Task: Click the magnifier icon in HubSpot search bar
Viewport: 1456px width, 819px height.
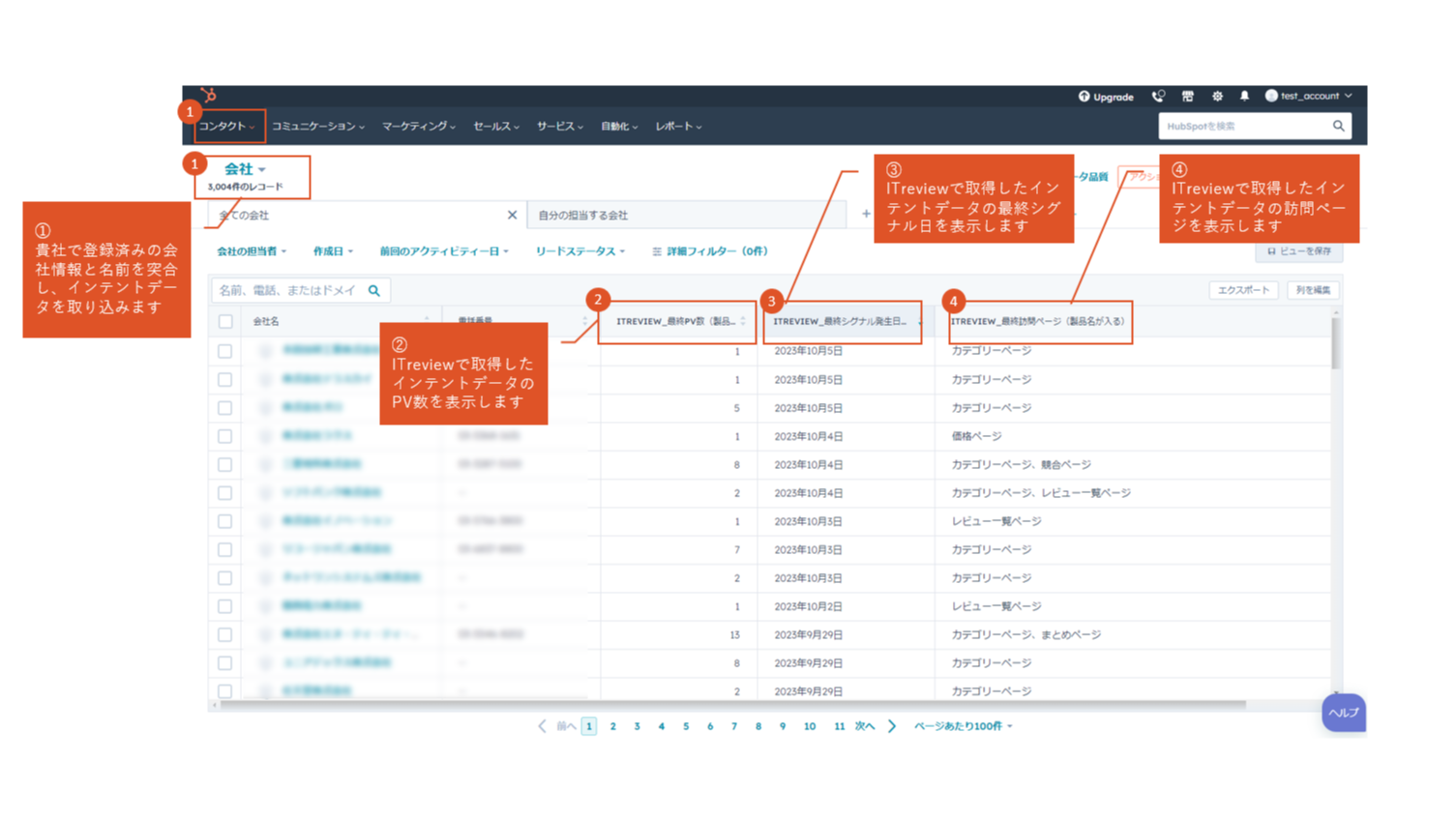Action: (x=1338, y=126)
